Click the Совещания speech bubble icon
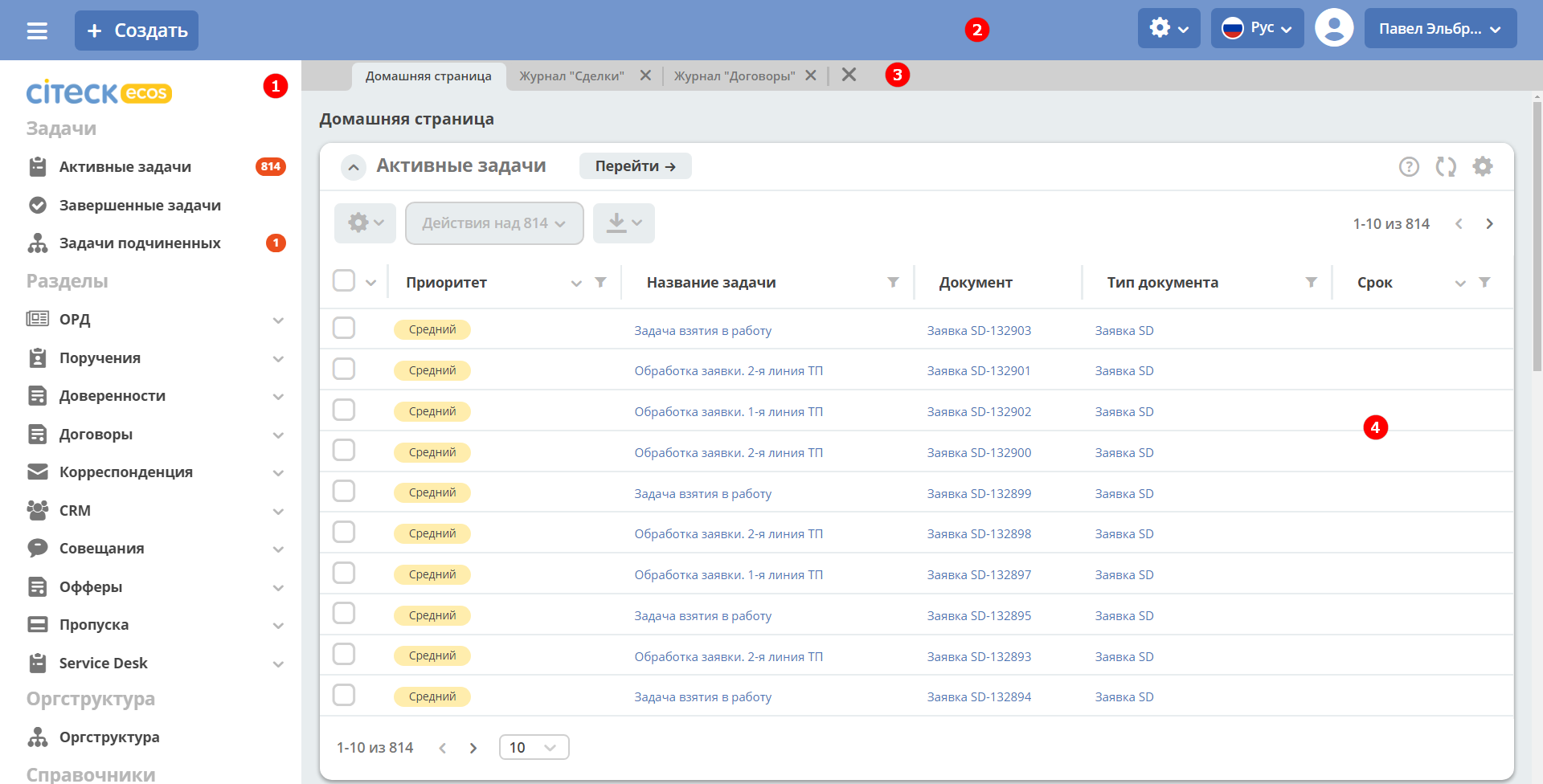This screenshot has height=784, width=1543. point(38,548)
